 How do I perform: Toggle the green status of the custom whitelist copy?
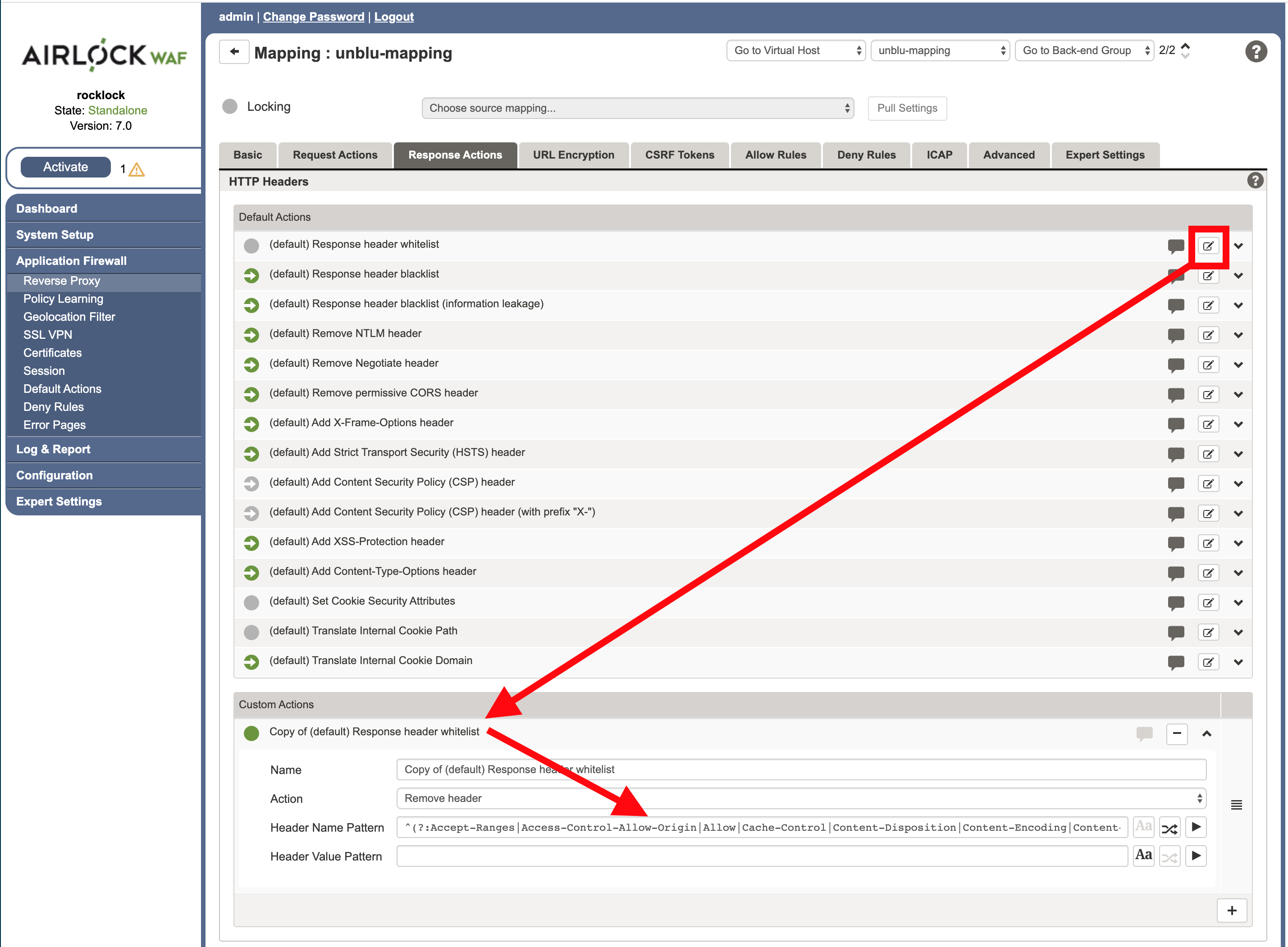(251, 733)
